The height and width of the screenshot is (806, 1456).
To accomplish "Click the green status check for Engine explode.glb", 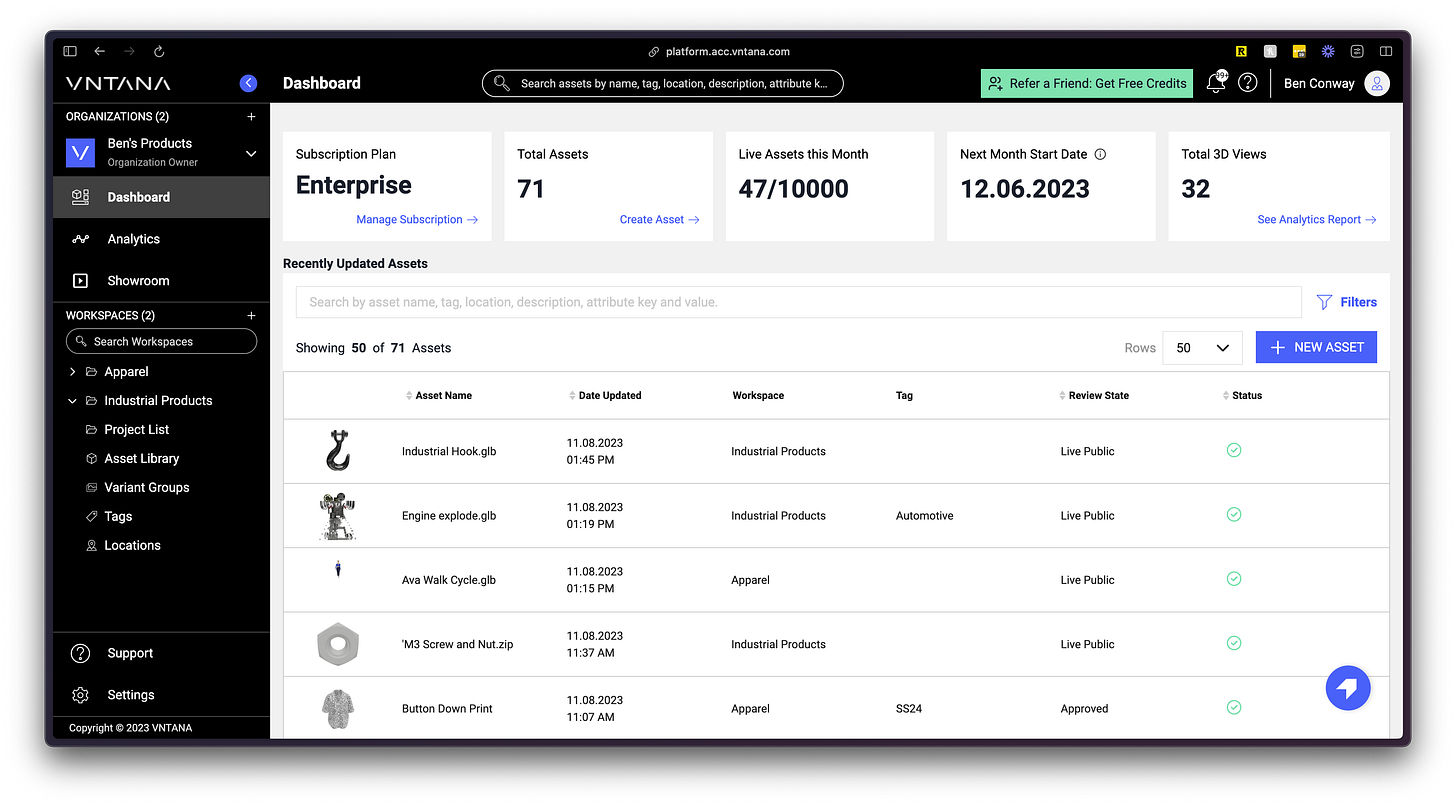I will [1233, 514].
